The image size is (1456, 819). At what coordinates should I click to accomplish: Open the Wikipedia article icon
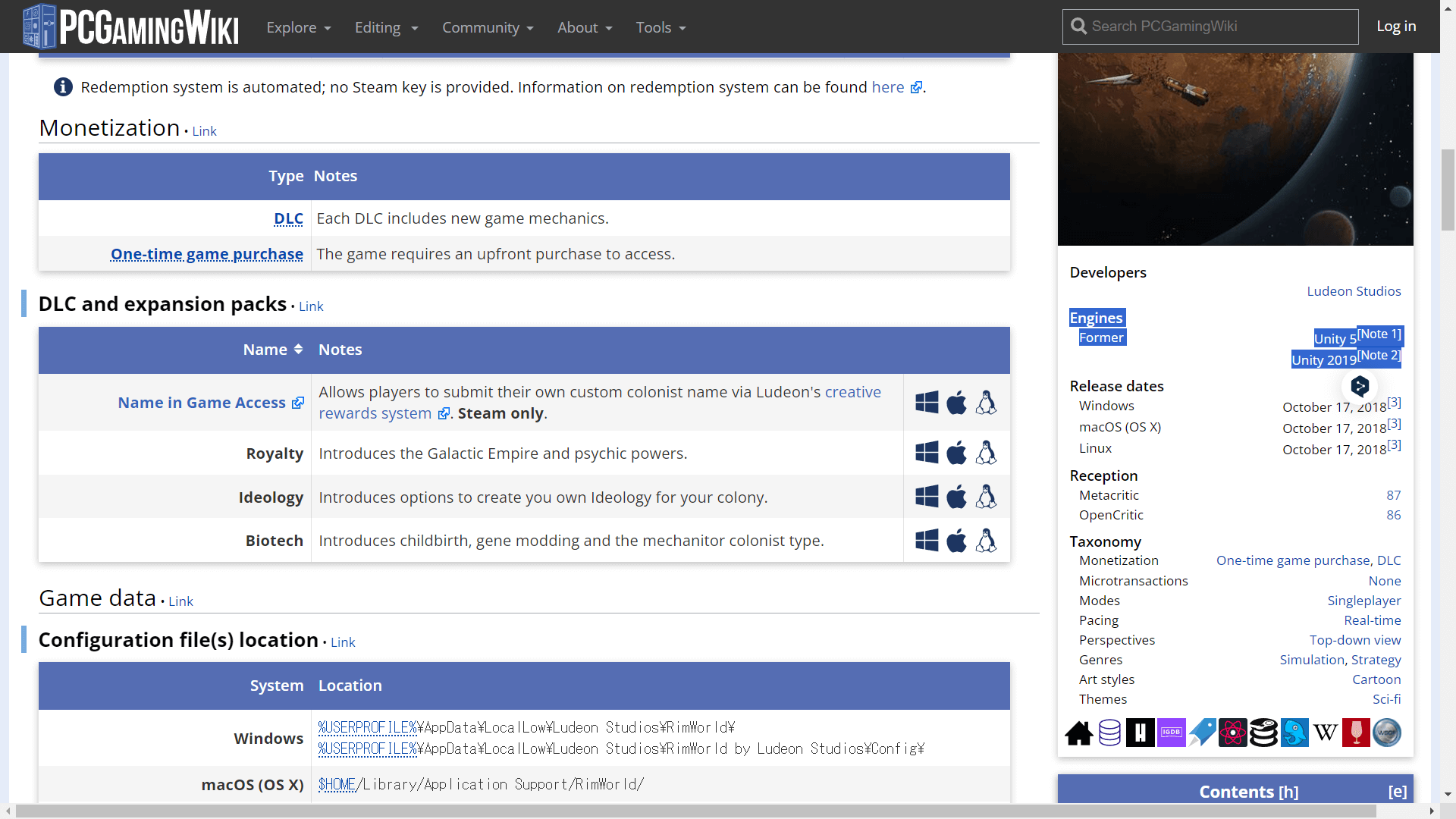pos(1325,733)
